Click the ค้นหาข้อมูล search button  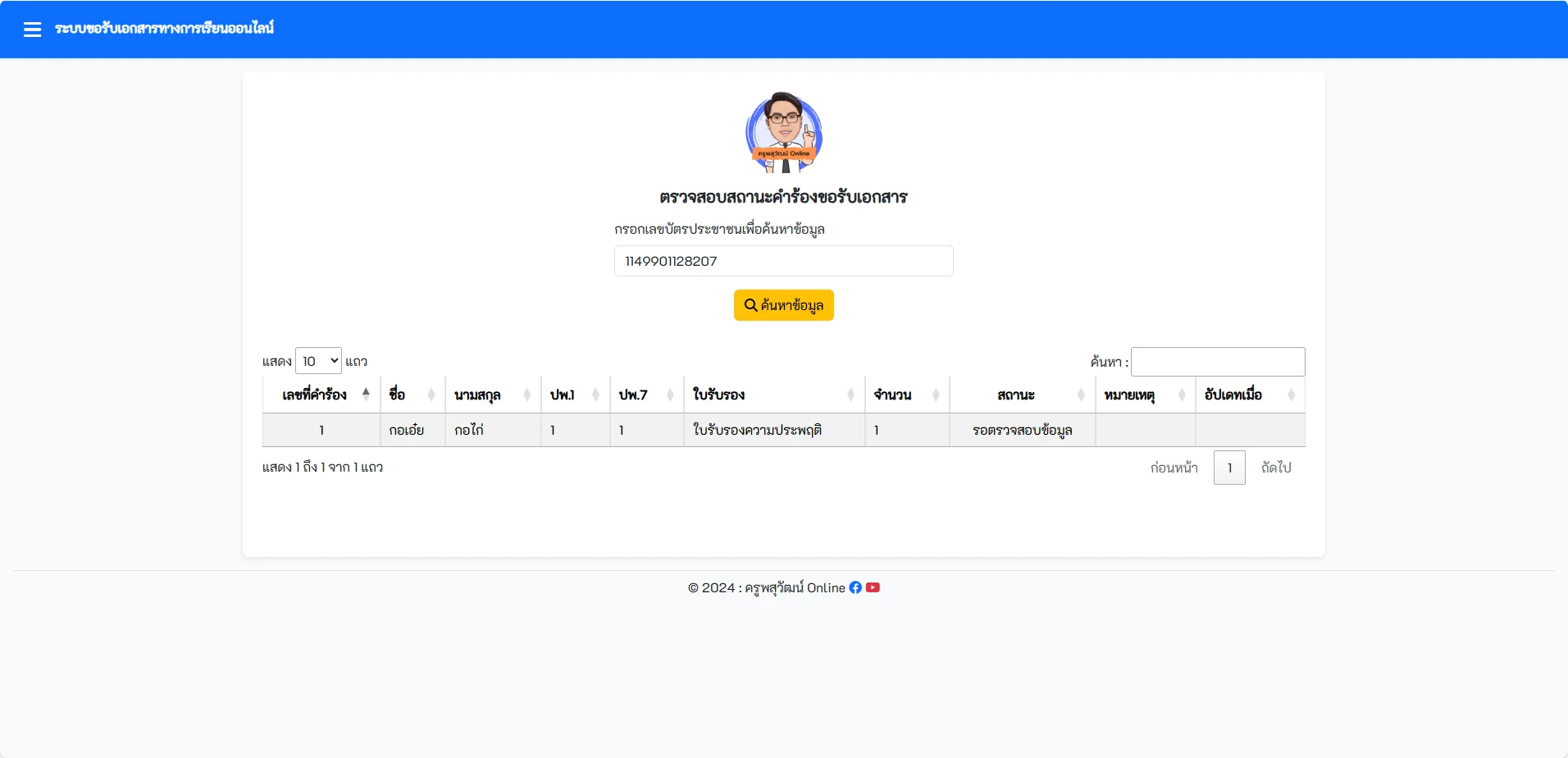click(784, 305)
